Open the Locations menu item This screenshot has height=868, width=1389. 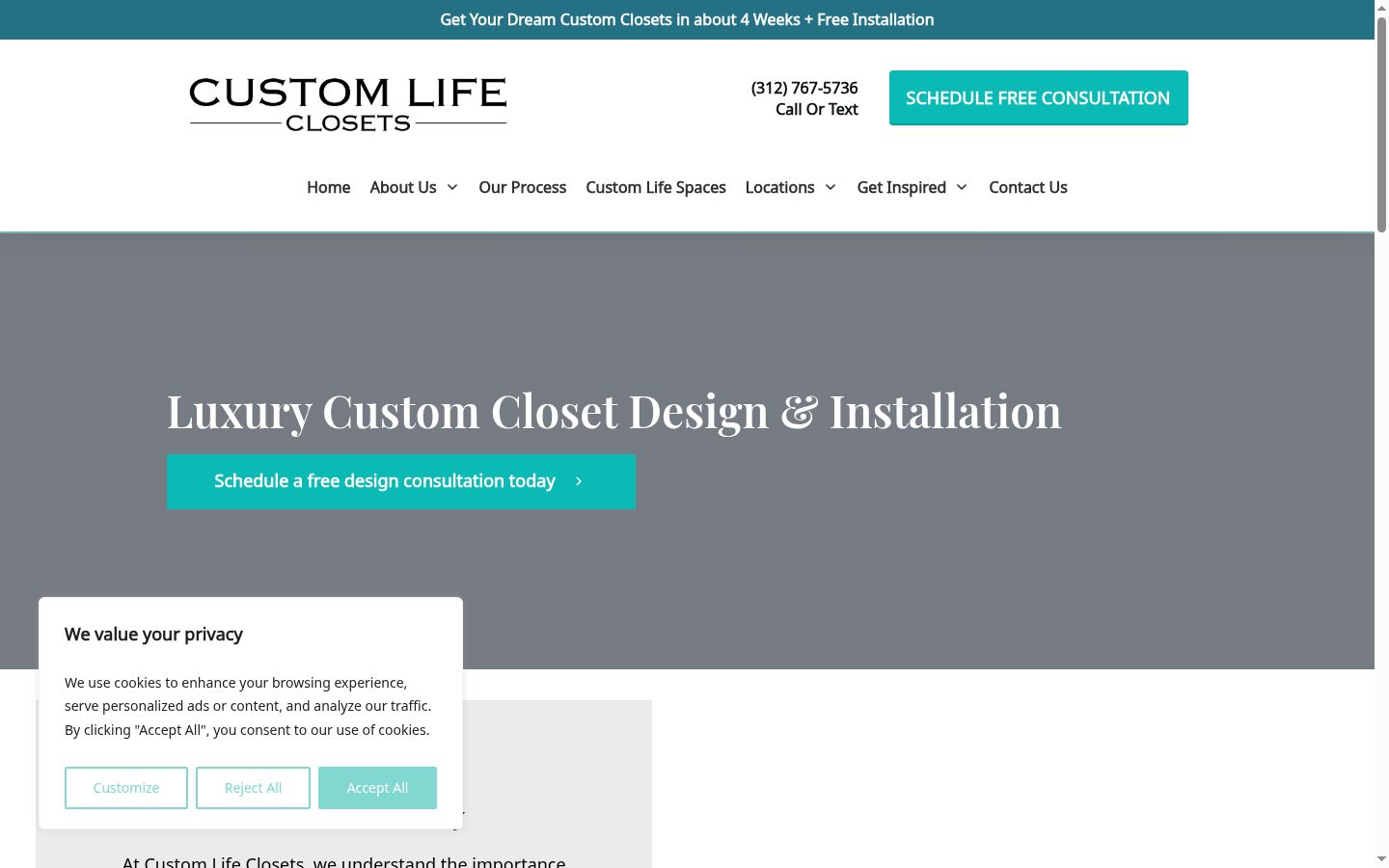pos(779,187)
